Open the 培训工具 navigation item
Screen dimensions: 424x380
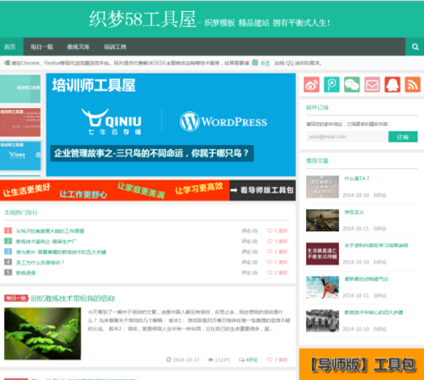coord(115,47)
